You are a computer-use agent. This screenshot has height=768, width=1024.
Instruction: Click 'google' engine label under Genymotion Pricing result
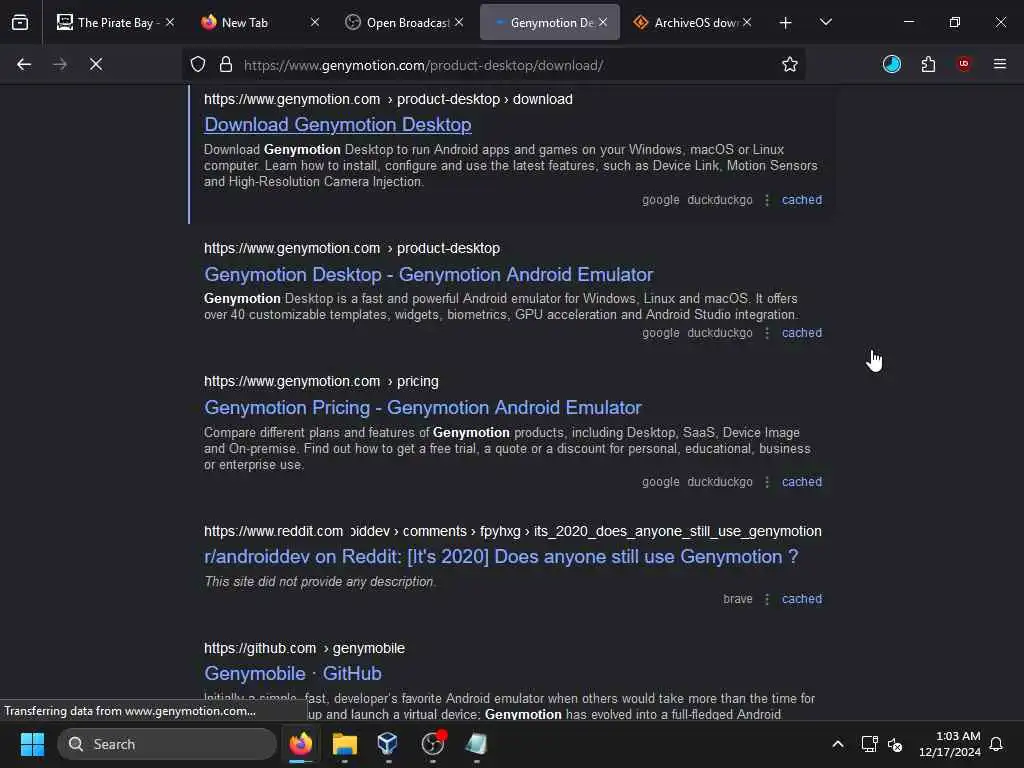pyautogui.click(x=660, y=482)
